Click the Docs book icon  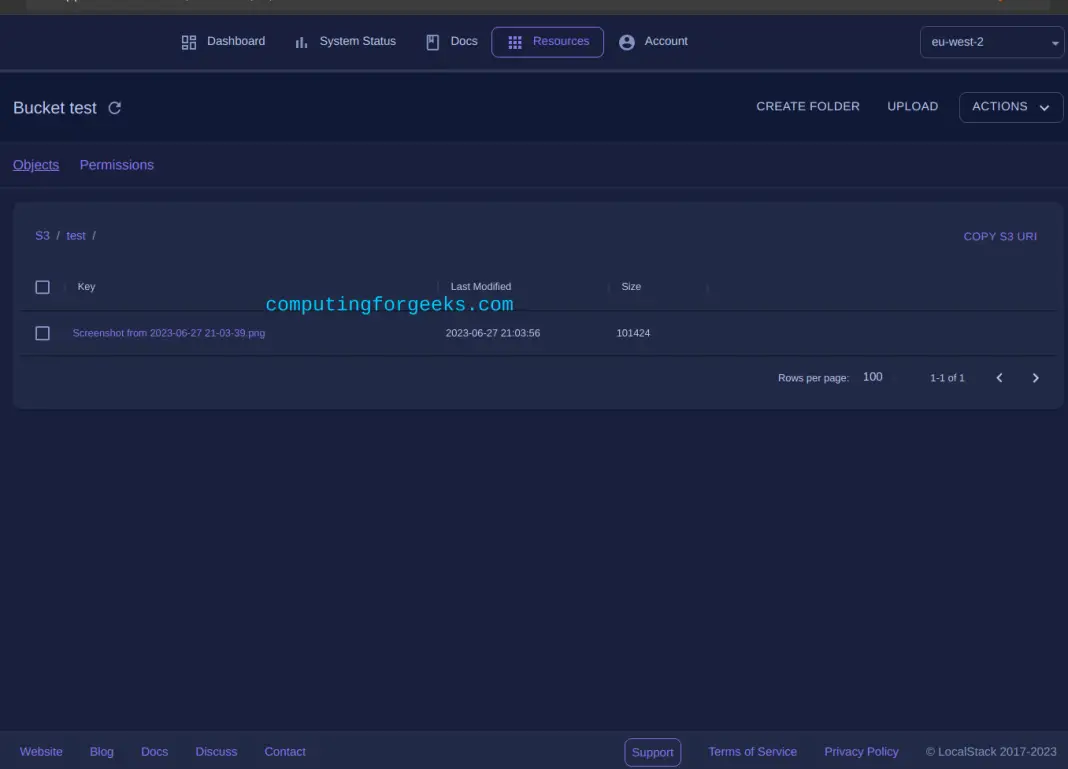[433, 42]
